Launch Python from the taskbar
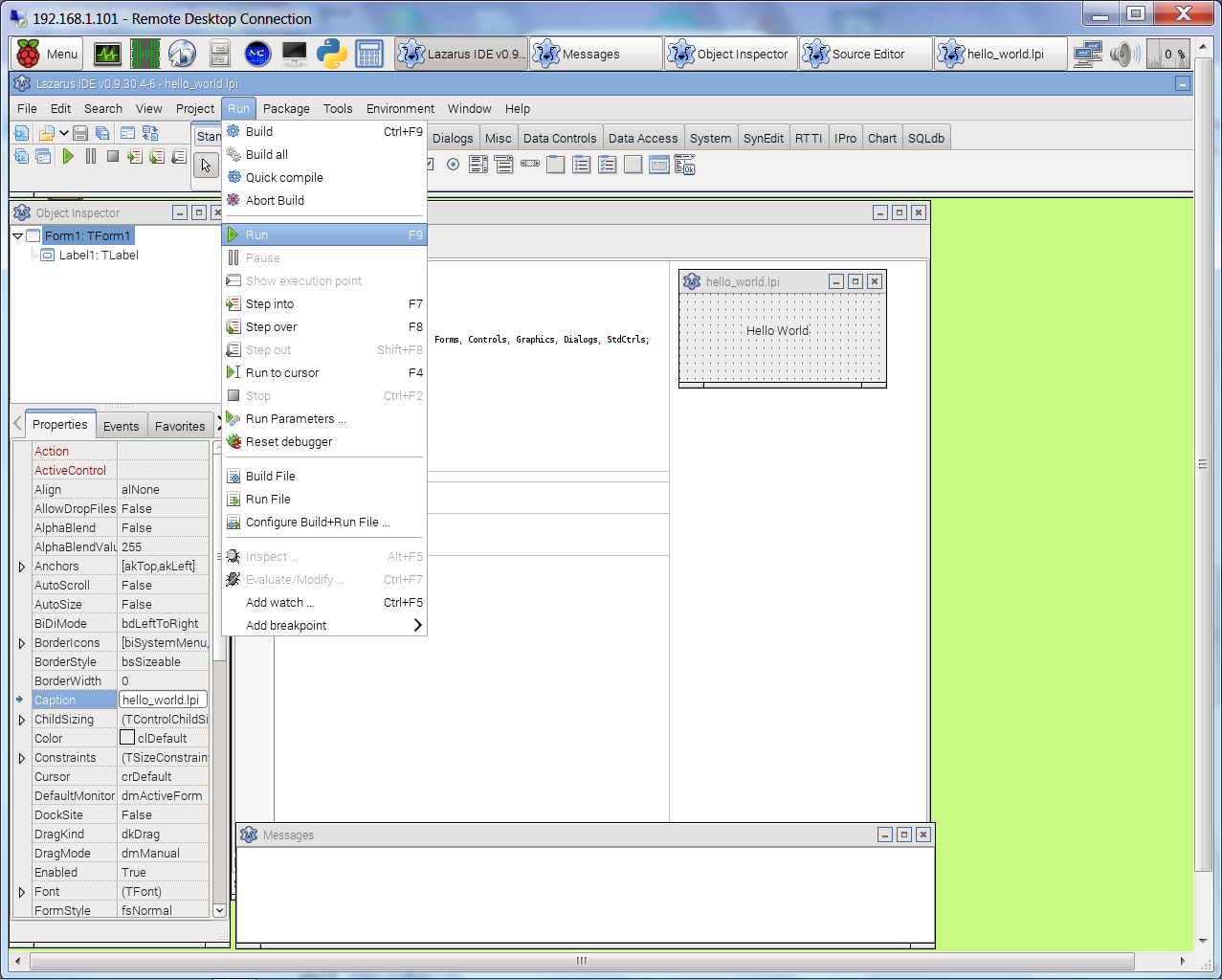Image resolution: width=1222 pixels, height=980 pixels. coord(331,54)
